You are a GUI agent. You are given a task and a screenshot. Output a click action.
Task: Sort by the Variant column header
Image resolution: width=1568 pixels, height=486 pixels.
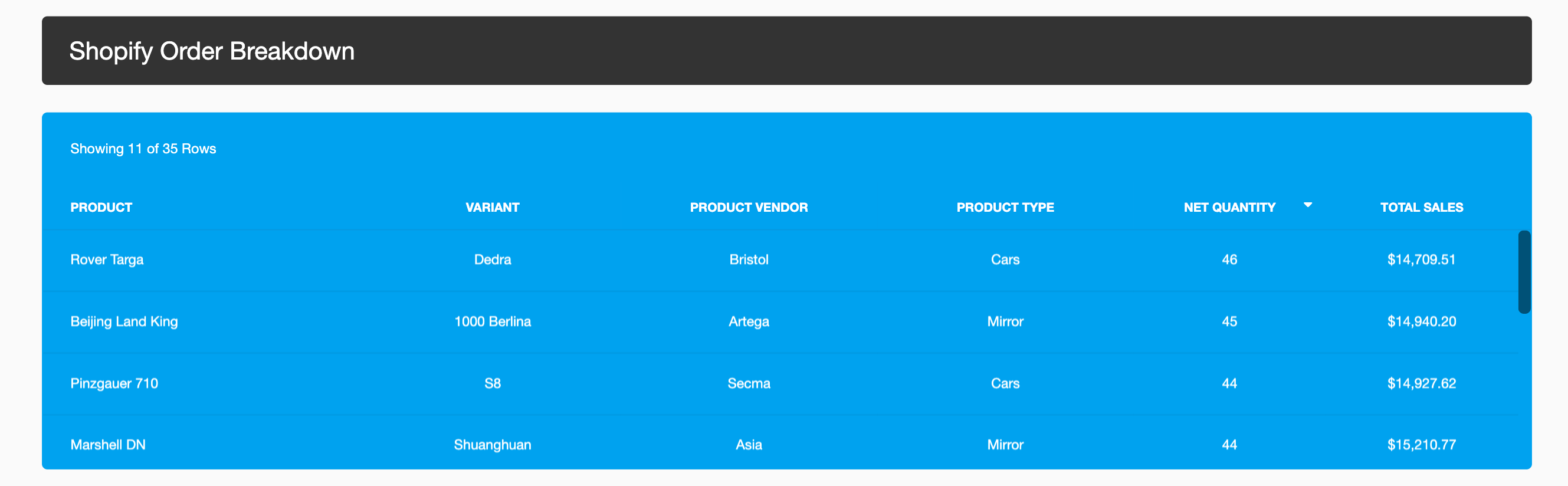[493, 208]
